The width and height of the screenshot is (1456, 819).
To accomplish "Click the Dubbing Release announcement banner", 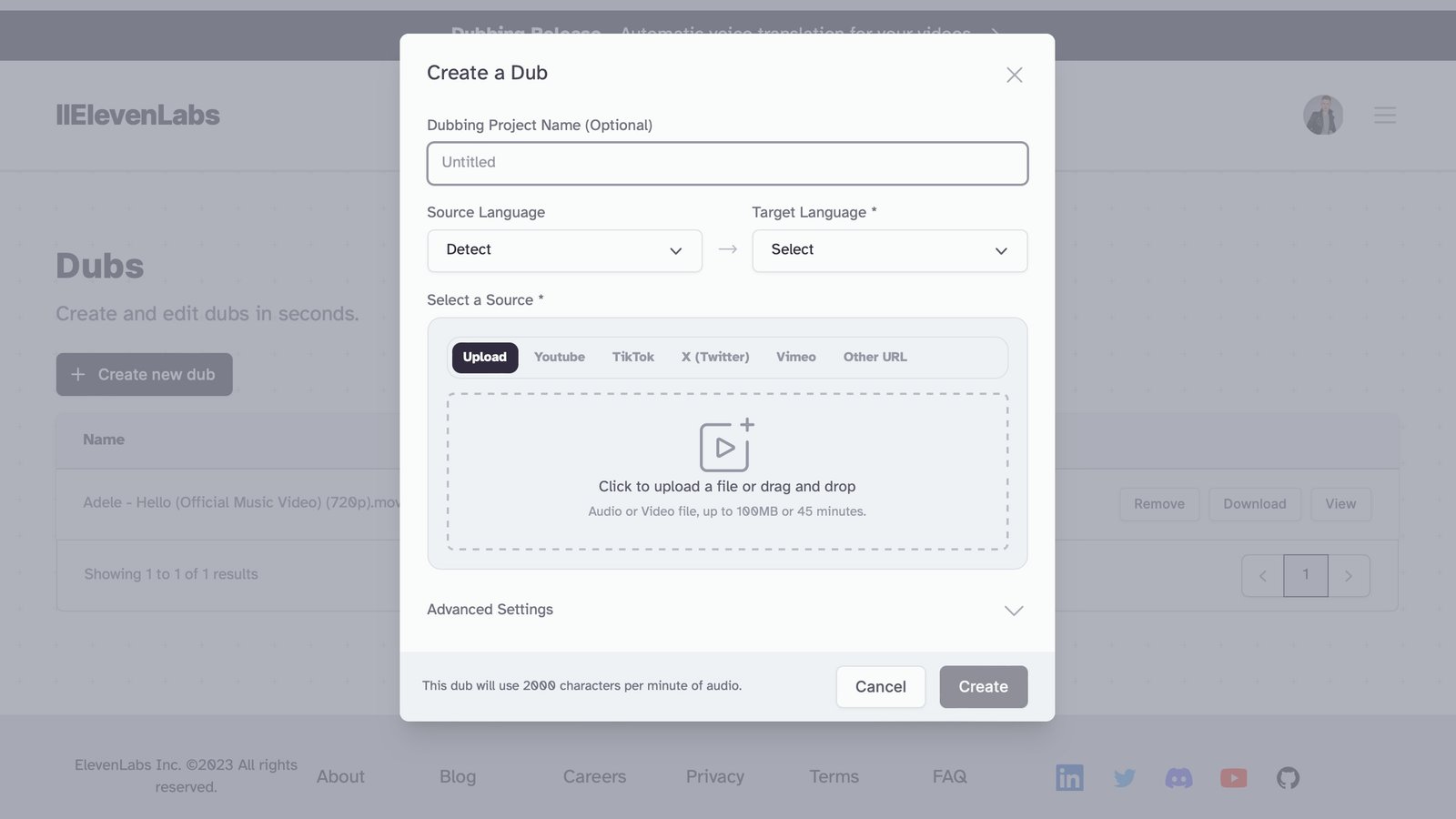I will tap(727, 35).
